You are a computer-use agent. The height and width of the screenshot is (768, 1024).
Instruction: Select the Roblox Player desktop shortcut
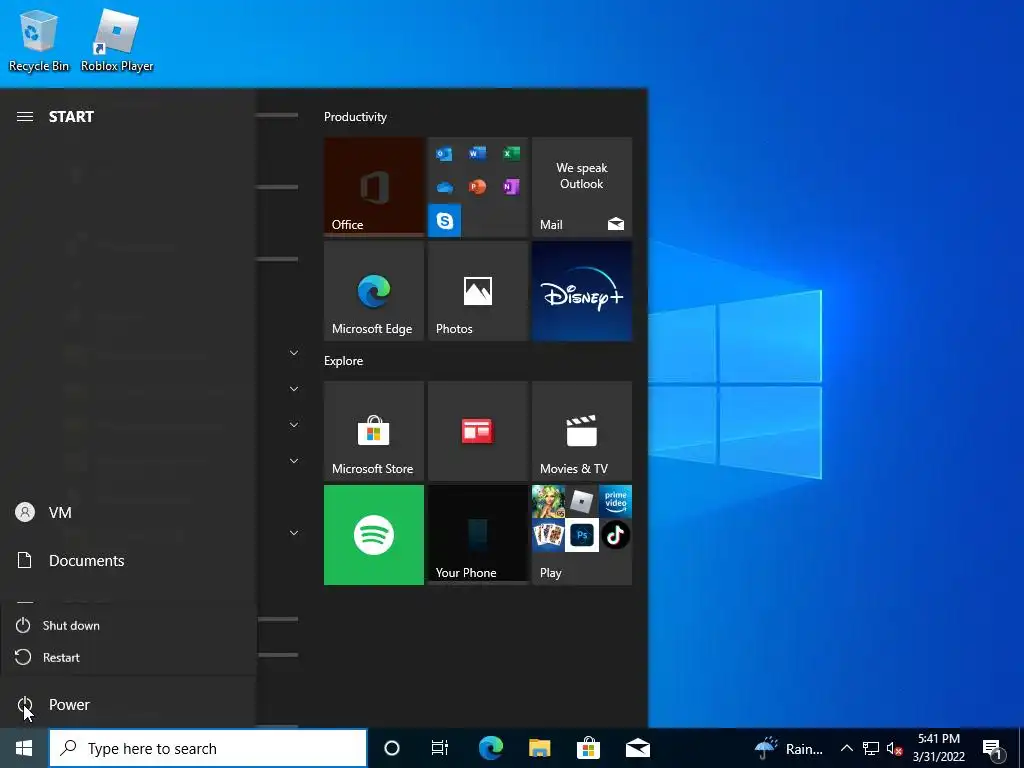click(117, 40)
